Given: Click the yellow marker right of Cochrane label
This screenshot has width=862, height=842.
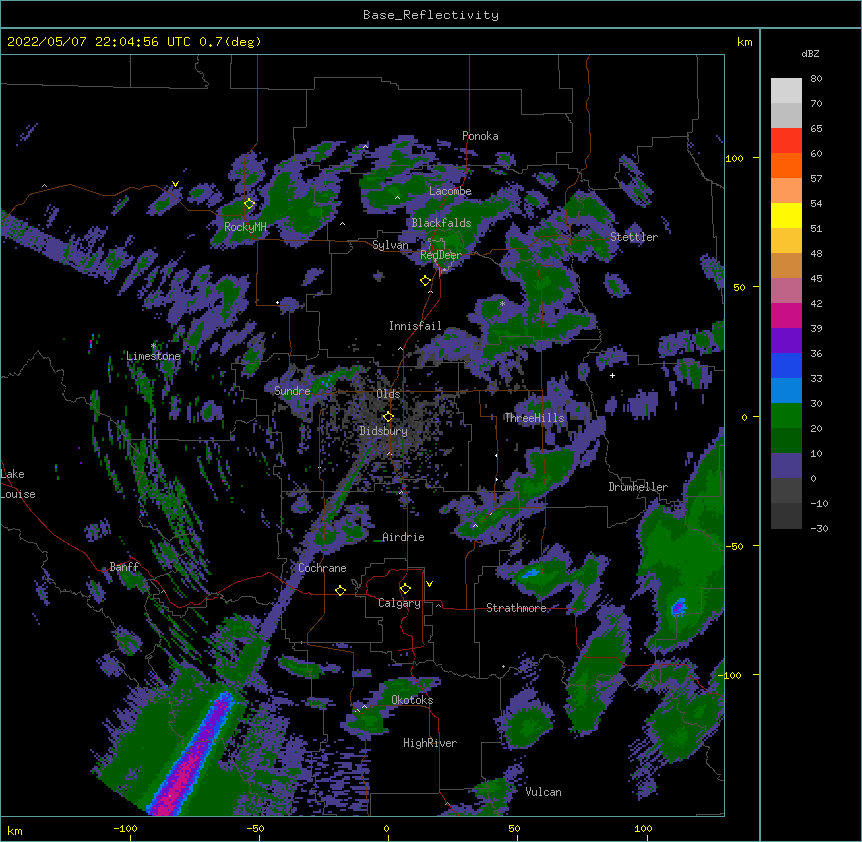Looking at the screenshot, I should pyautogui.click(x=340, y=590).
